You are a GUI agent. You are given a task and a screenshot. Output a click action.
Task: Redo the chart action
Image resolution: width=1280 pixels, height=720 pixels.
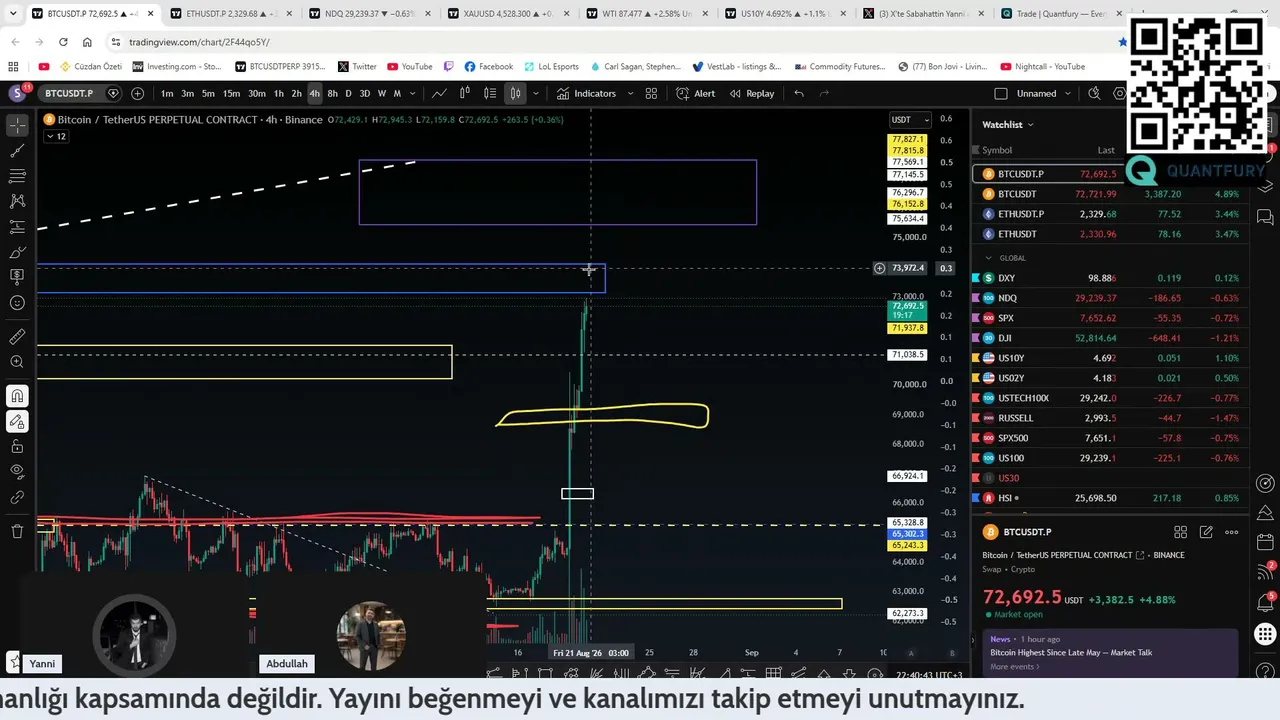[825, 93]
